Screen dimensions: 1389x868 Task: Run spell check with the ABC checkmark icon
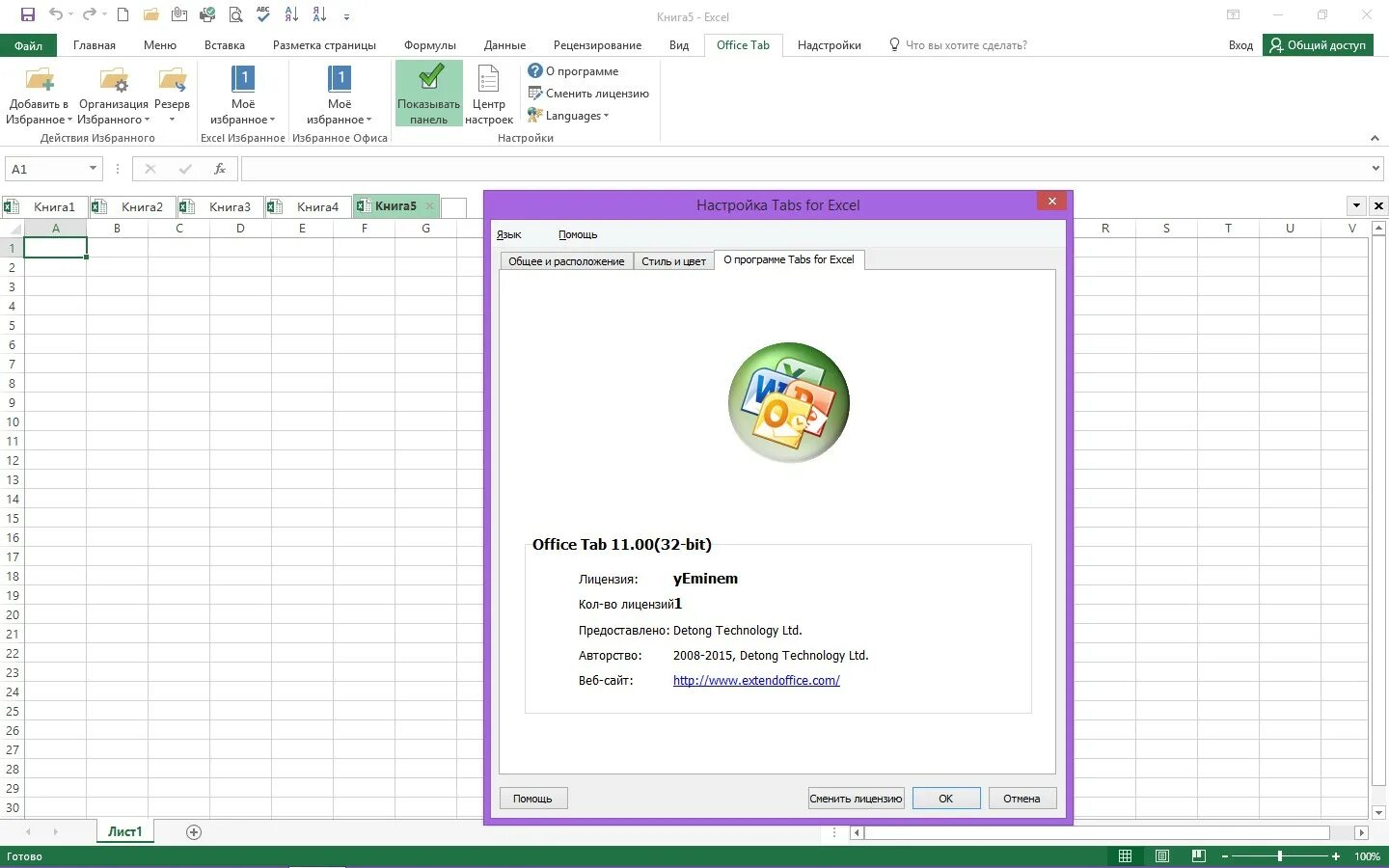(x=263, y=14)
